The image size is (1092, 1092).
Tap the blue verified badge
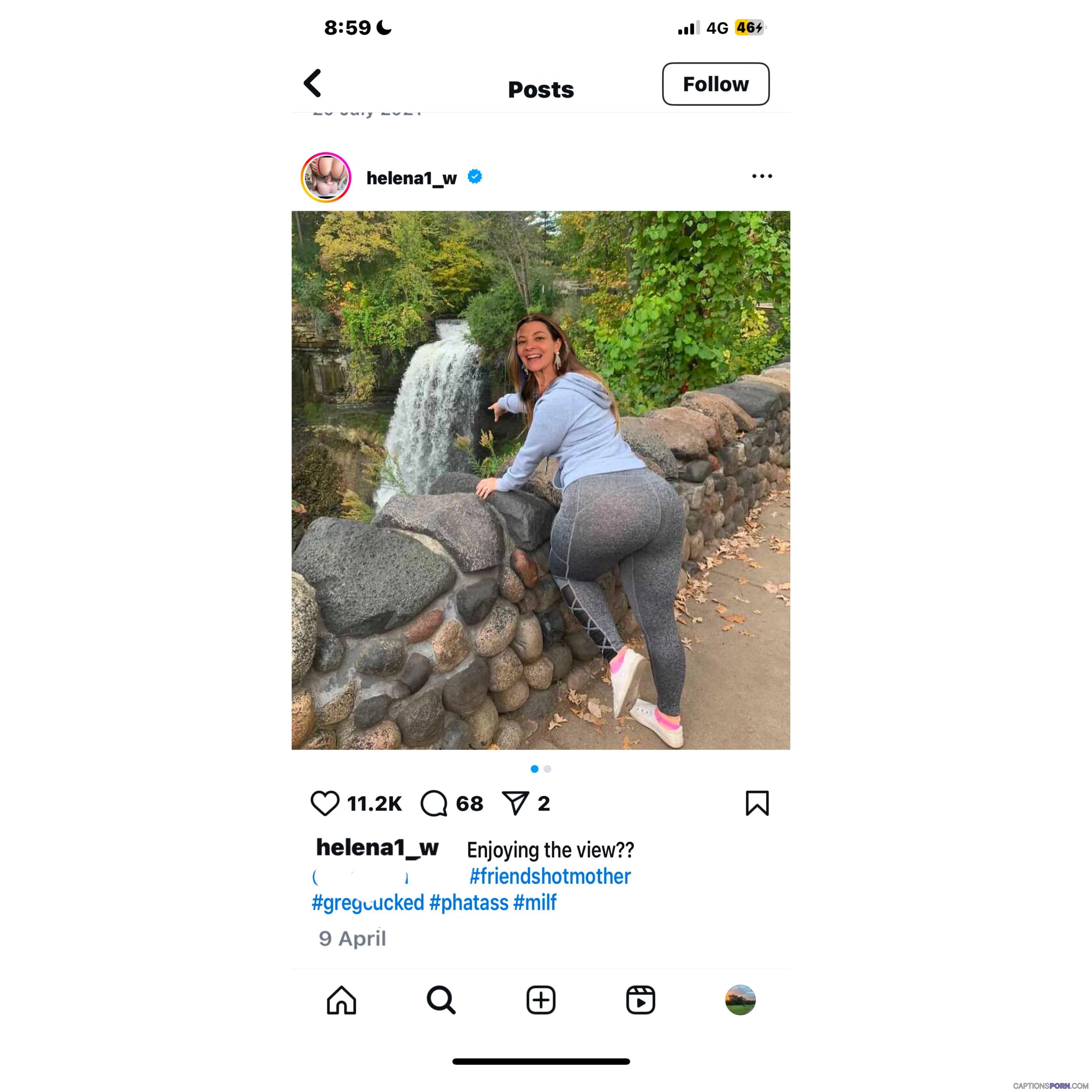point(475,177)
